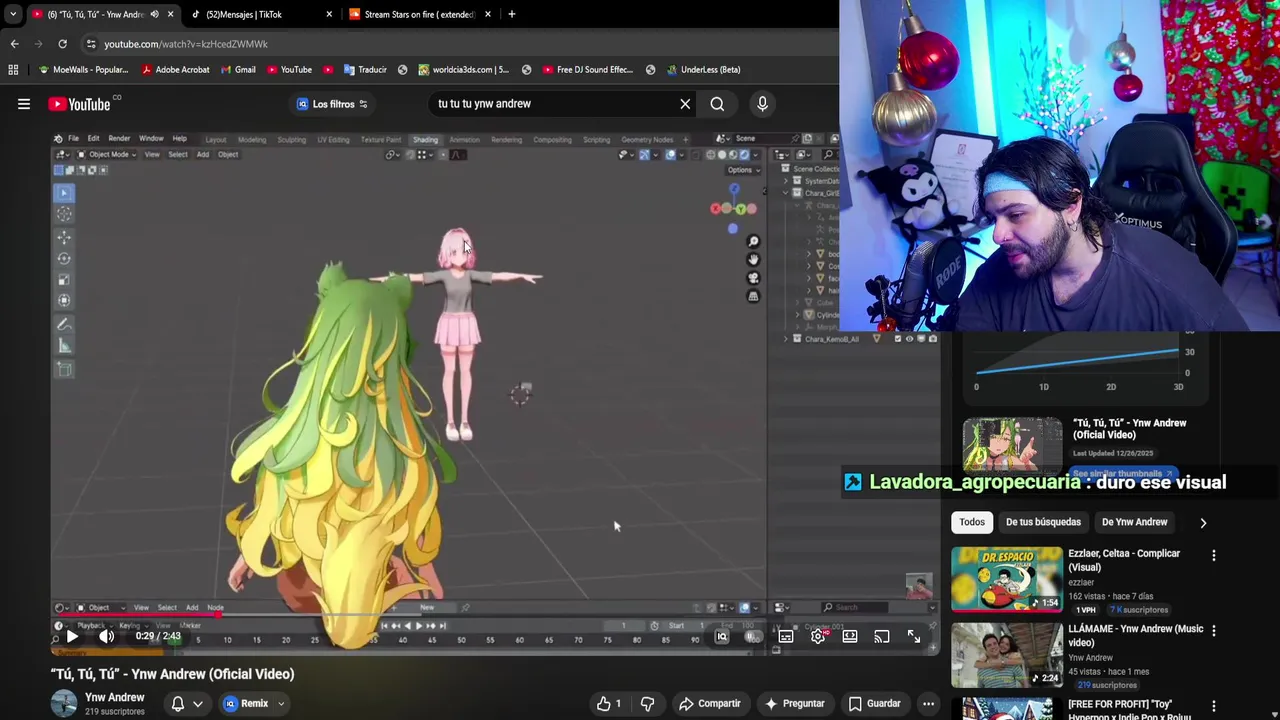Go to YouTube home via the logo
This screenshot has width=1280, height=720.
(x=79, y=104)
